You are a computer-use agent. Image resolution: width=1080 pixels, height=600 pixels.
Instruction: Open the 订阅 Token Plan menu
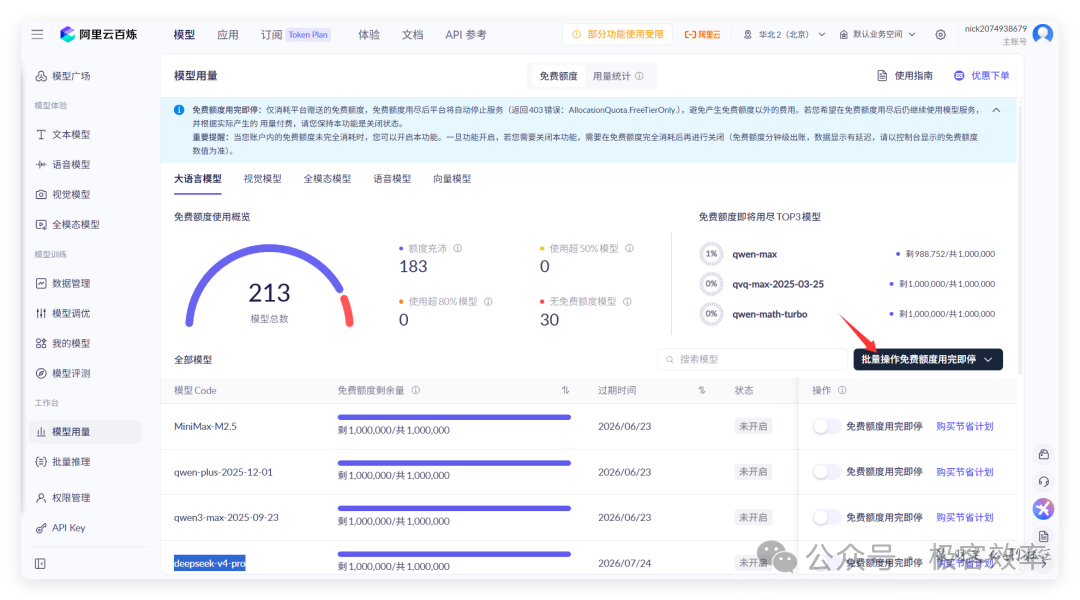click(295, 34)
